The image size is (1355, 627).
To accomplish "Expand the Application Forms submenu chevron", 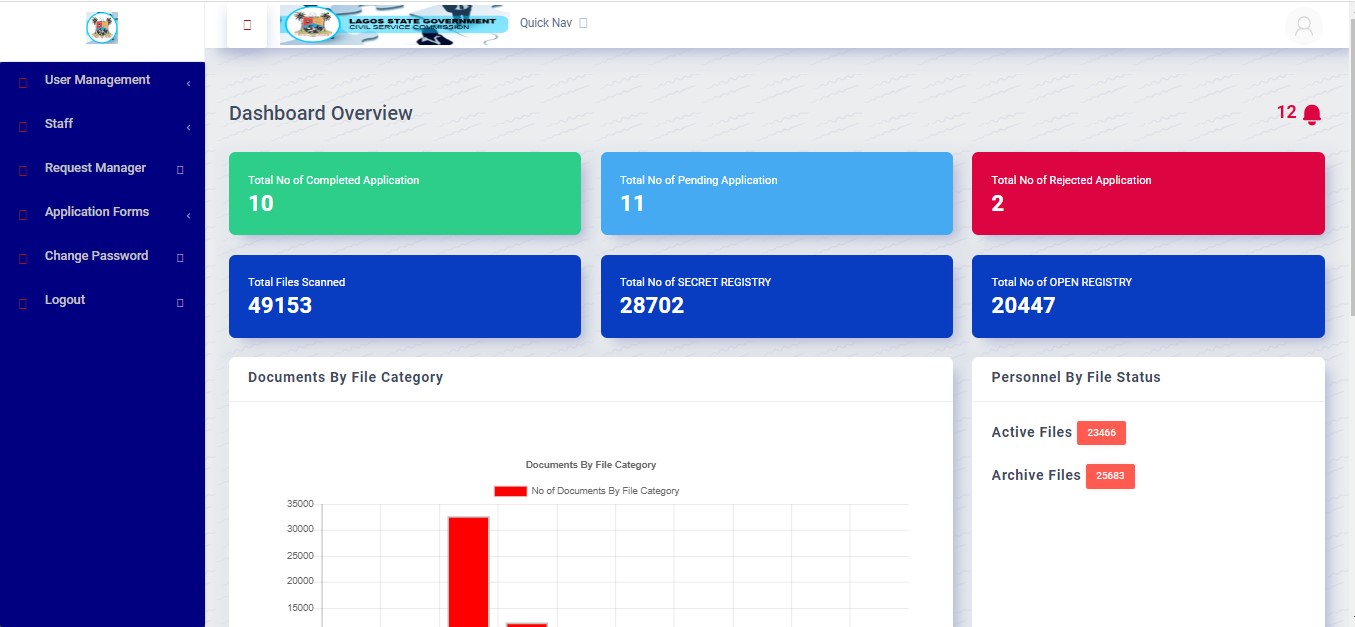I will point(188,216).
